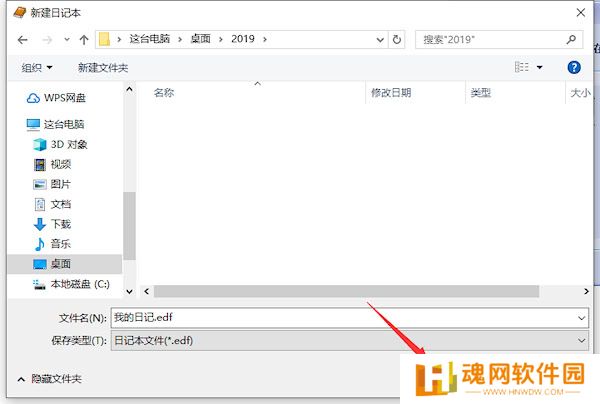This screenshot has width=600, height=404.
Task: Click the file list horizontal scrollbar thumb
Action: coord(346,292)
